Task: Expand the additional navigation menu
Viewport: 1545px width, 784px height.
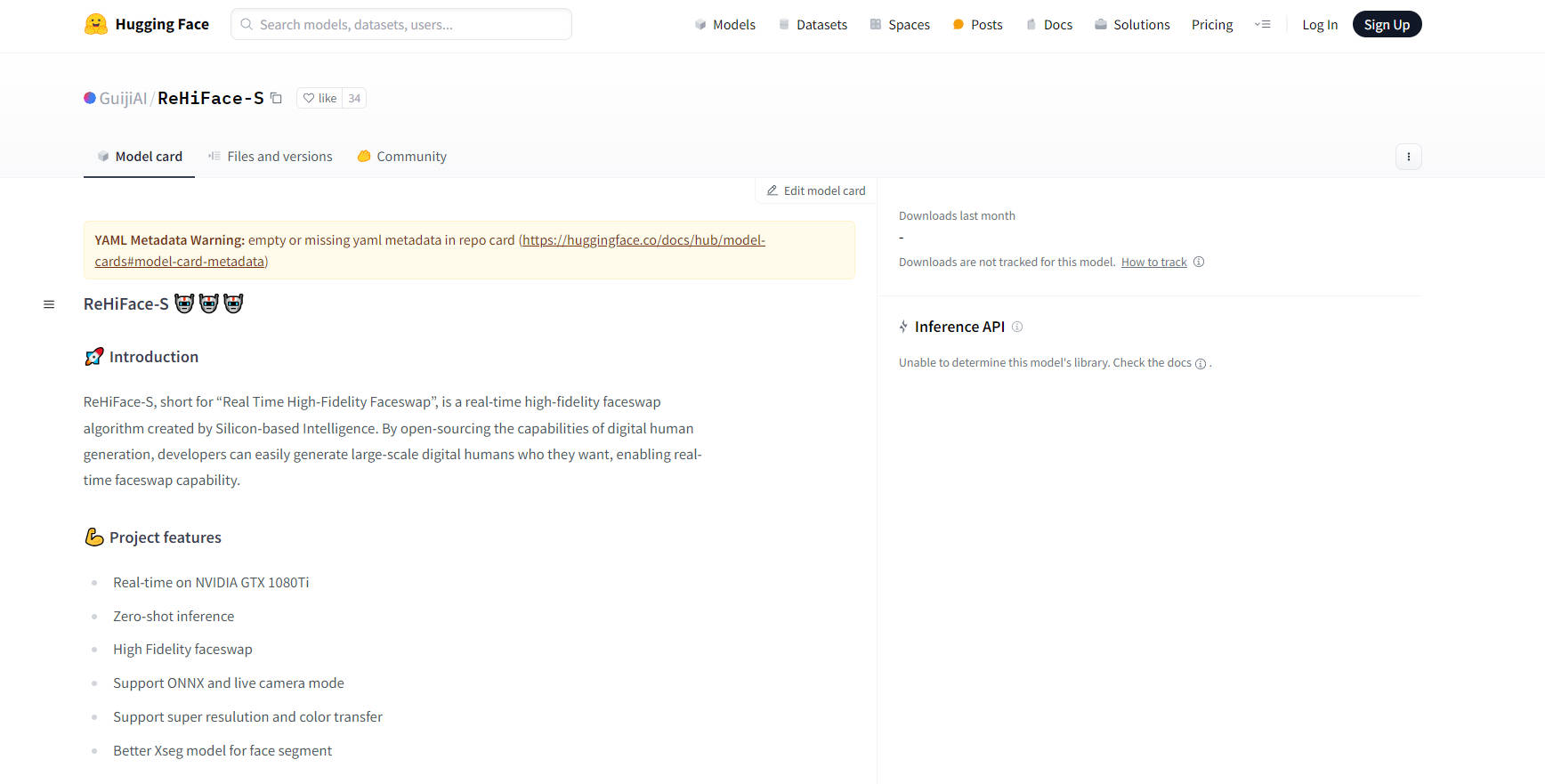Action: (1262, 25)
